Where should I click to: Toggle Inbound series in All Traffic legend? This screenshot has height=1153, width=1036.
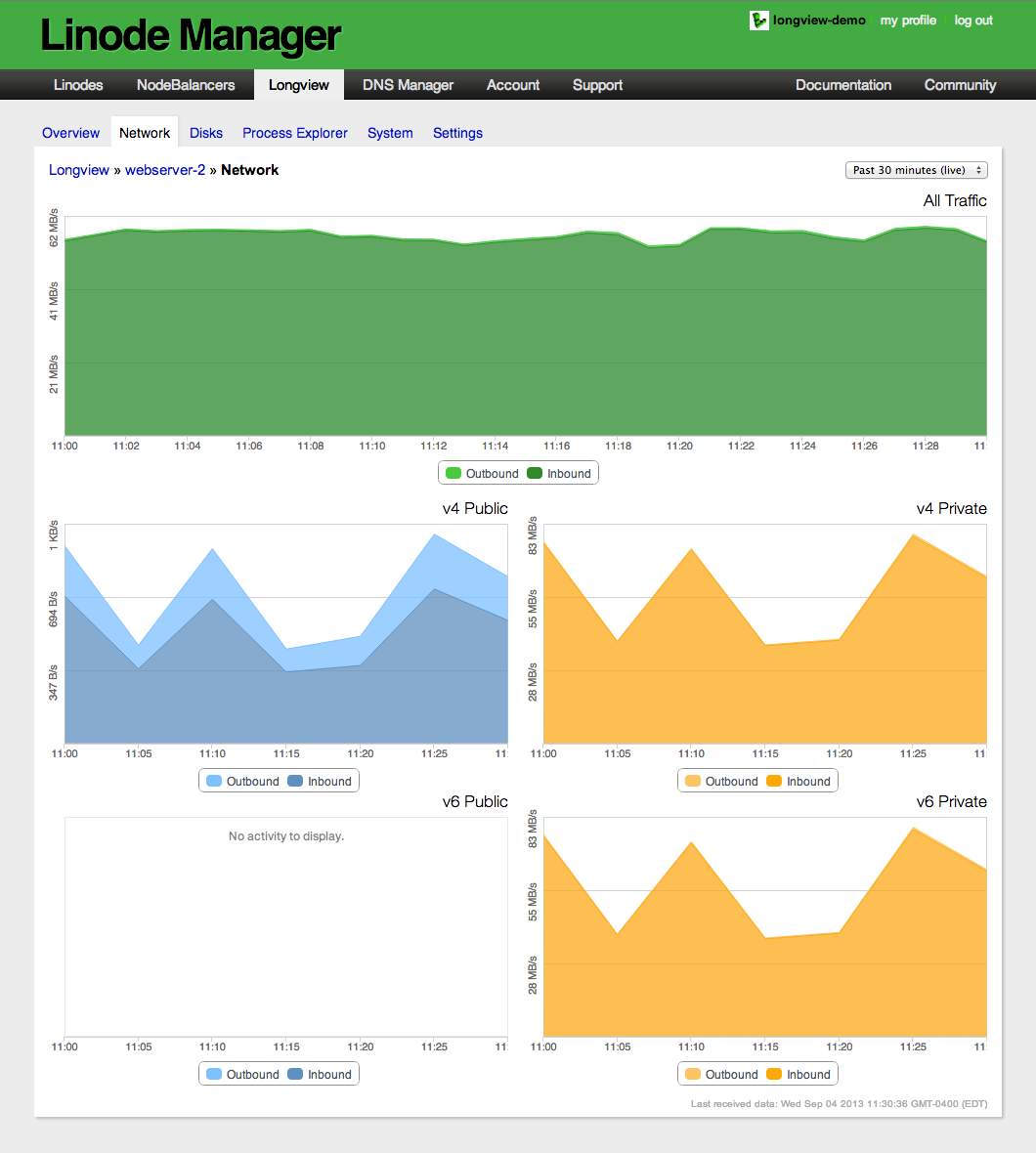coord(559,474)
